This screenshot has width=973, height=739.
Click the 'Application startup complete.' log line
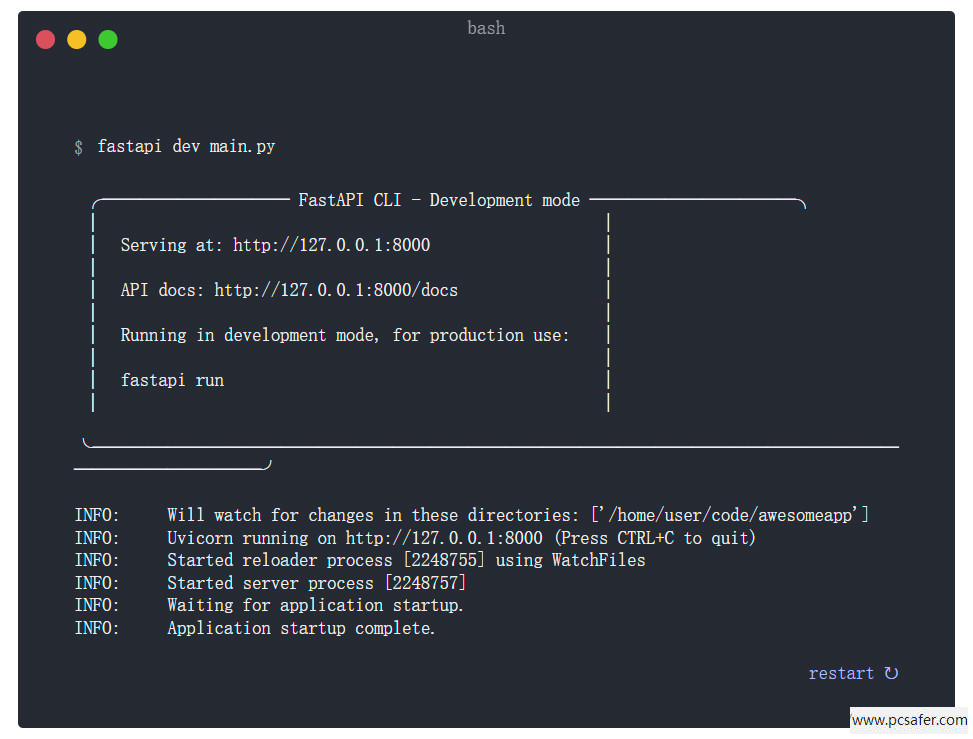[x=301, y=628]
